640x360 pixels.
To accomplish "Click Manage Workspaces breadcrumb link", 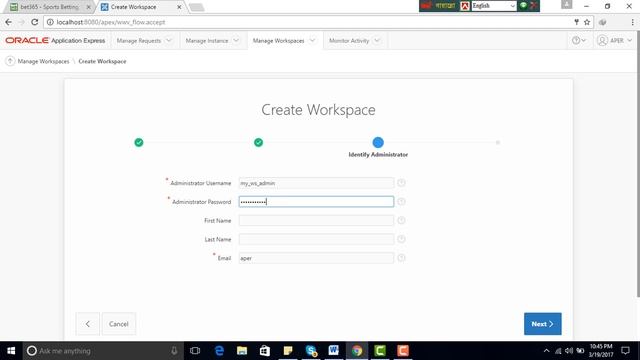I will (x=43, y=61).
